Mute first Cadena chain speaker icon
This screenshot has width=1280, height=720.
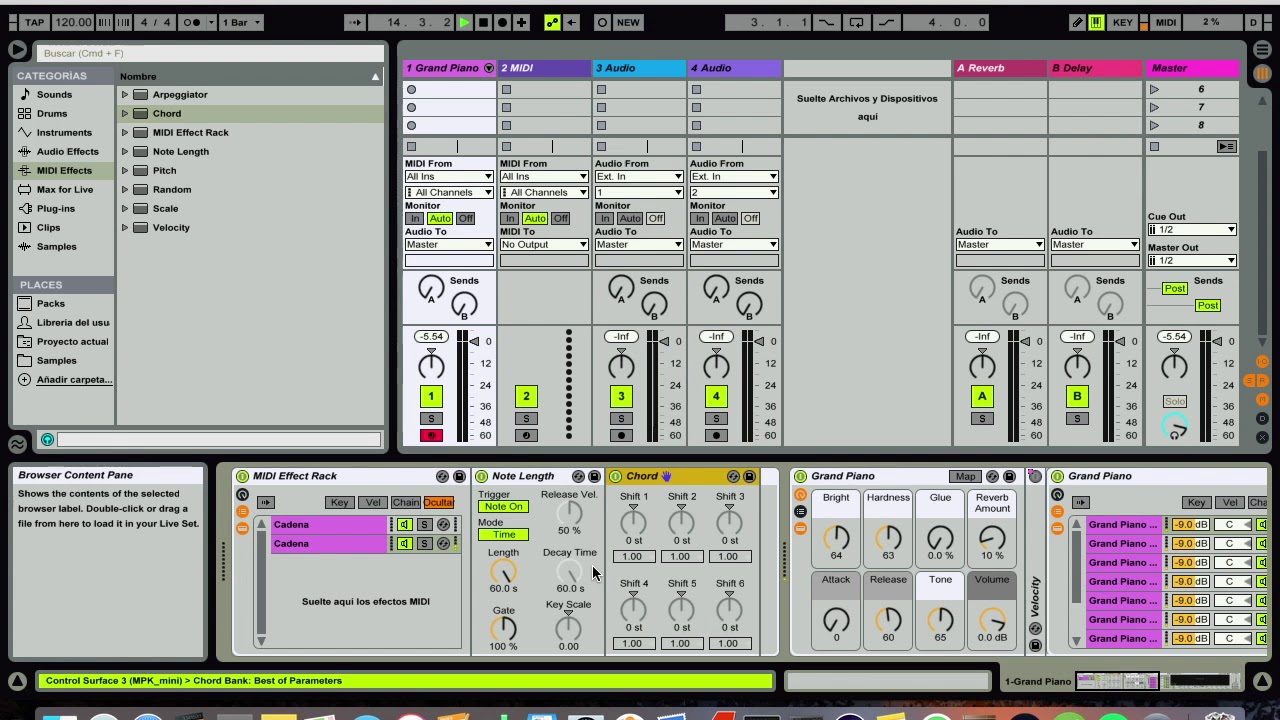click(x=404, y=525)
